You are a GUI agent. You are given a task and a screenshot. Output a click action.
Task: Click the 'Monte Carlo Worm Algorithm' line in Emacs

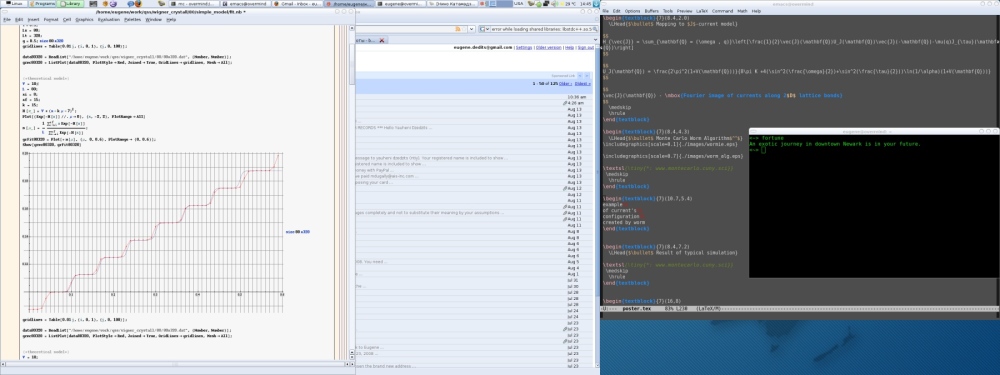676,138
